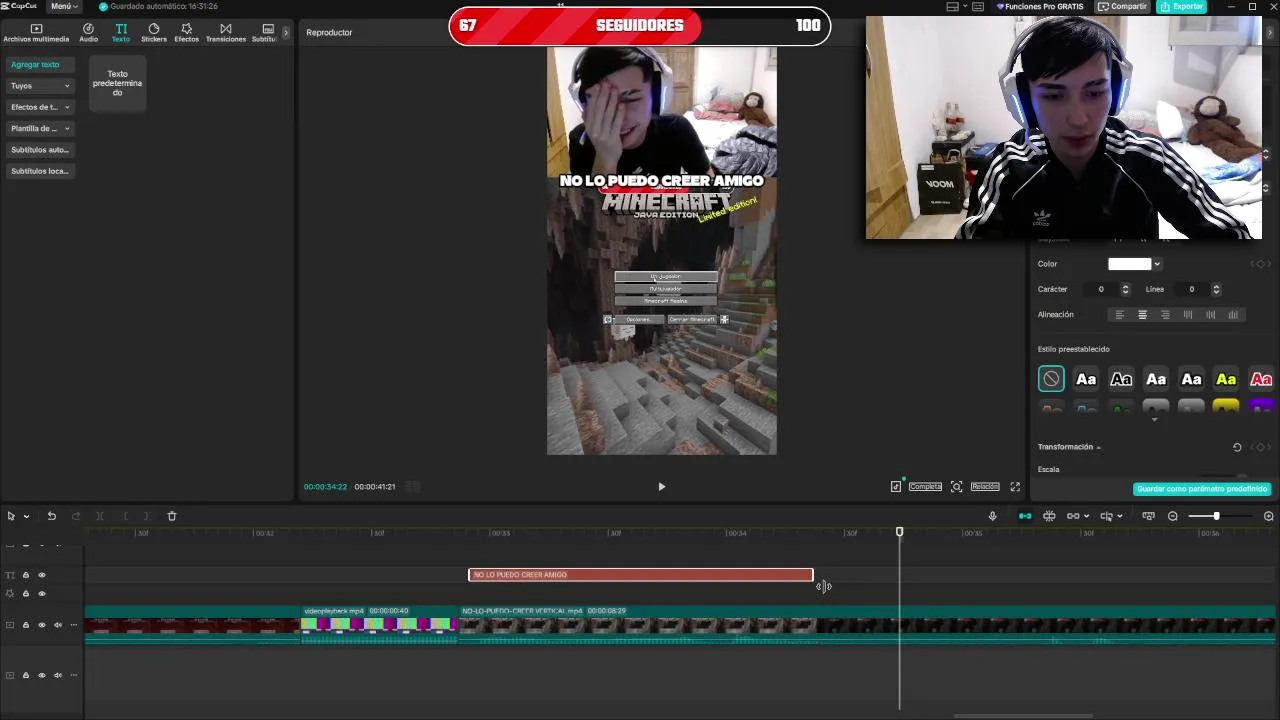Select the NO LO PUEDO CREER AMIGO text clip
Image resolution: width=1280 pixels, height=720 pixels.
tap(640, 575)
